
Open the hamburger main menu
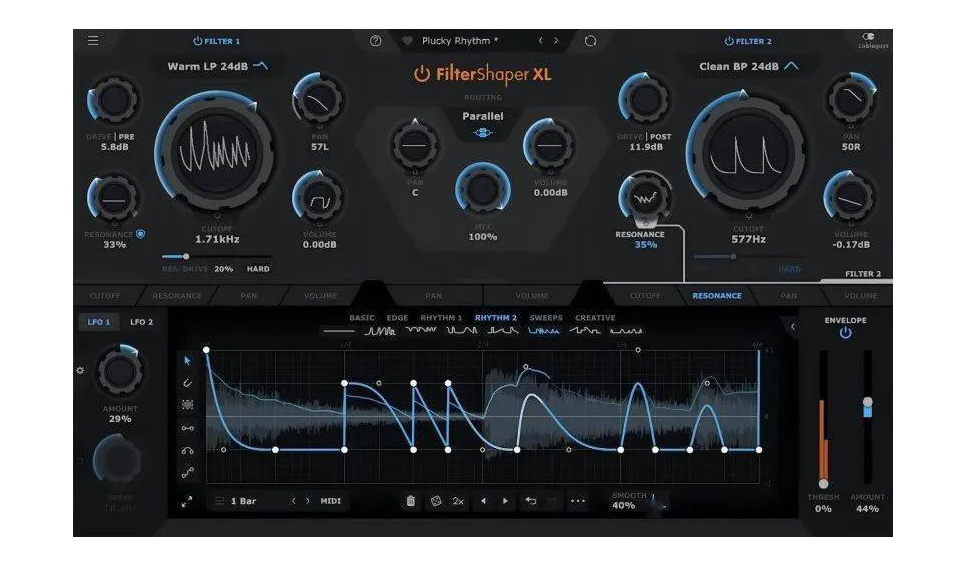(93, 41)
